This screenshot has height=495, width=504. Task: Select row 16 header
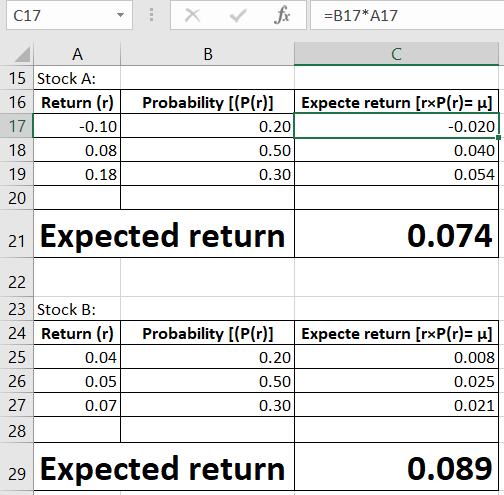tap(17, 102)
